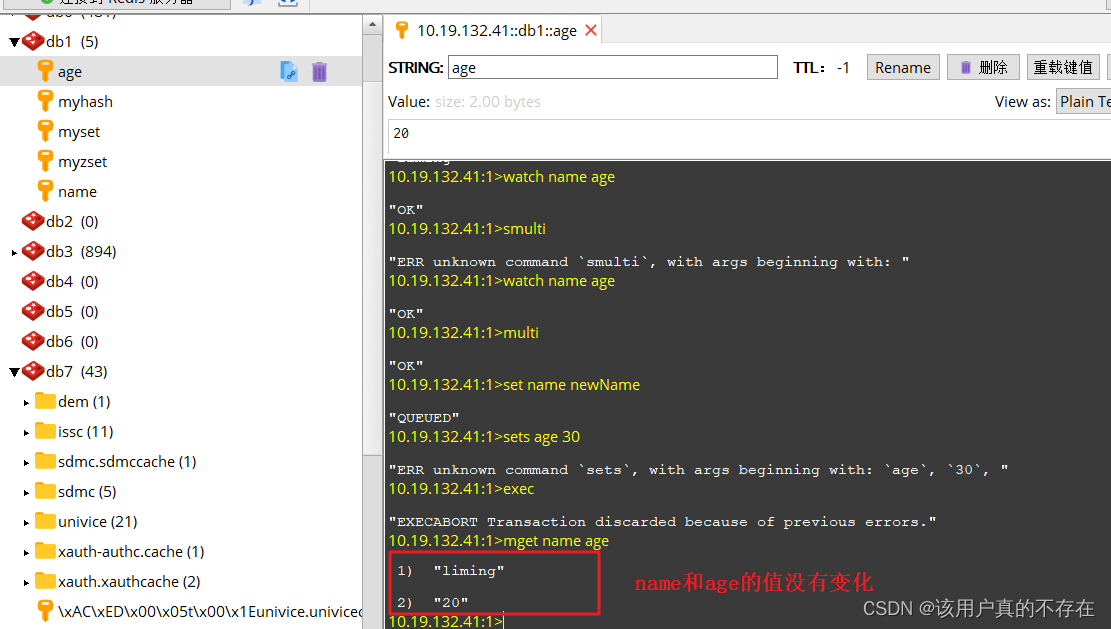Click key icon on the db1::age tab
The image size is (1111, 629).
402,30
